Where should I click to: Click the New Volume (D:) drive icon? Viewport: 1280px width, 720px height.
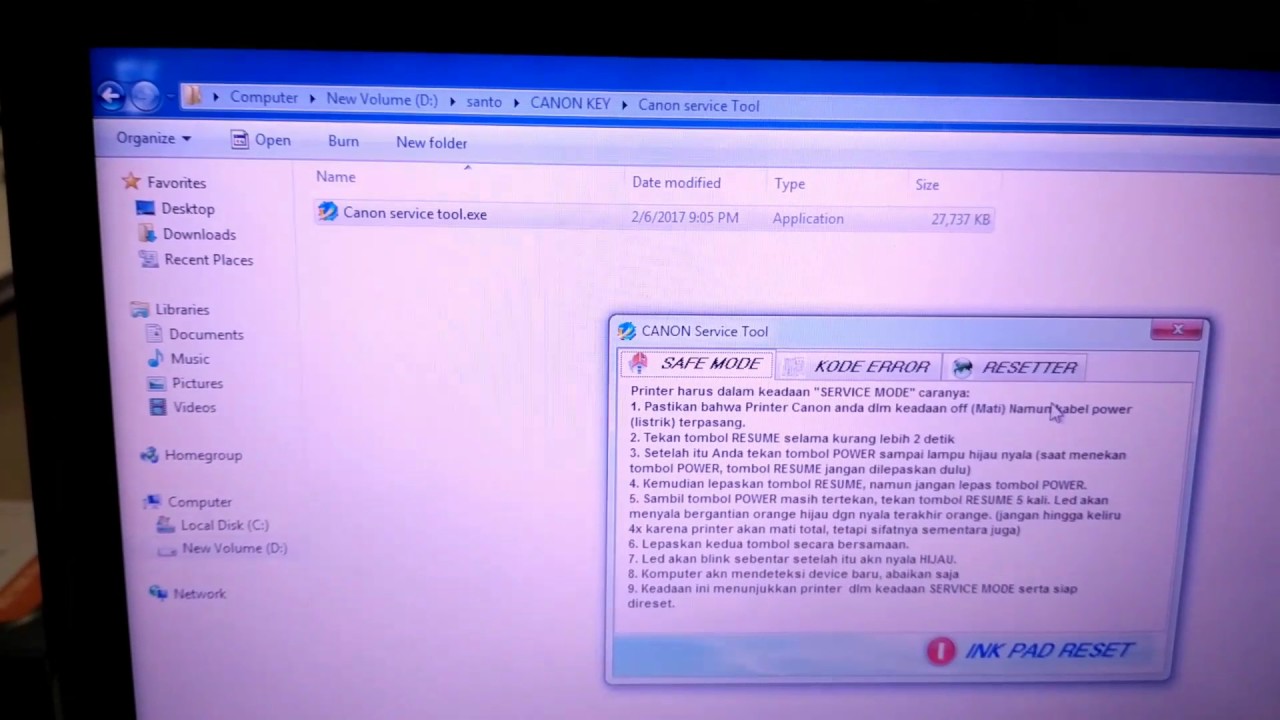tap(166, 549)
